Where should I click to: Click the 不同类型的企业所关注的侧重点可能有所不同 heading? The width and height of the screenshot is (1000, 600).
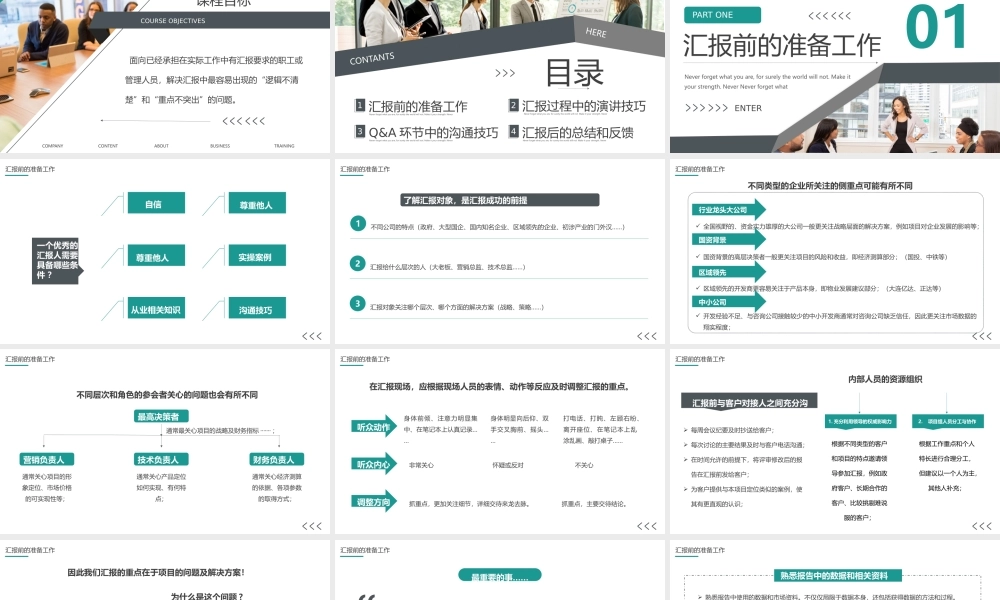[830, 186]
